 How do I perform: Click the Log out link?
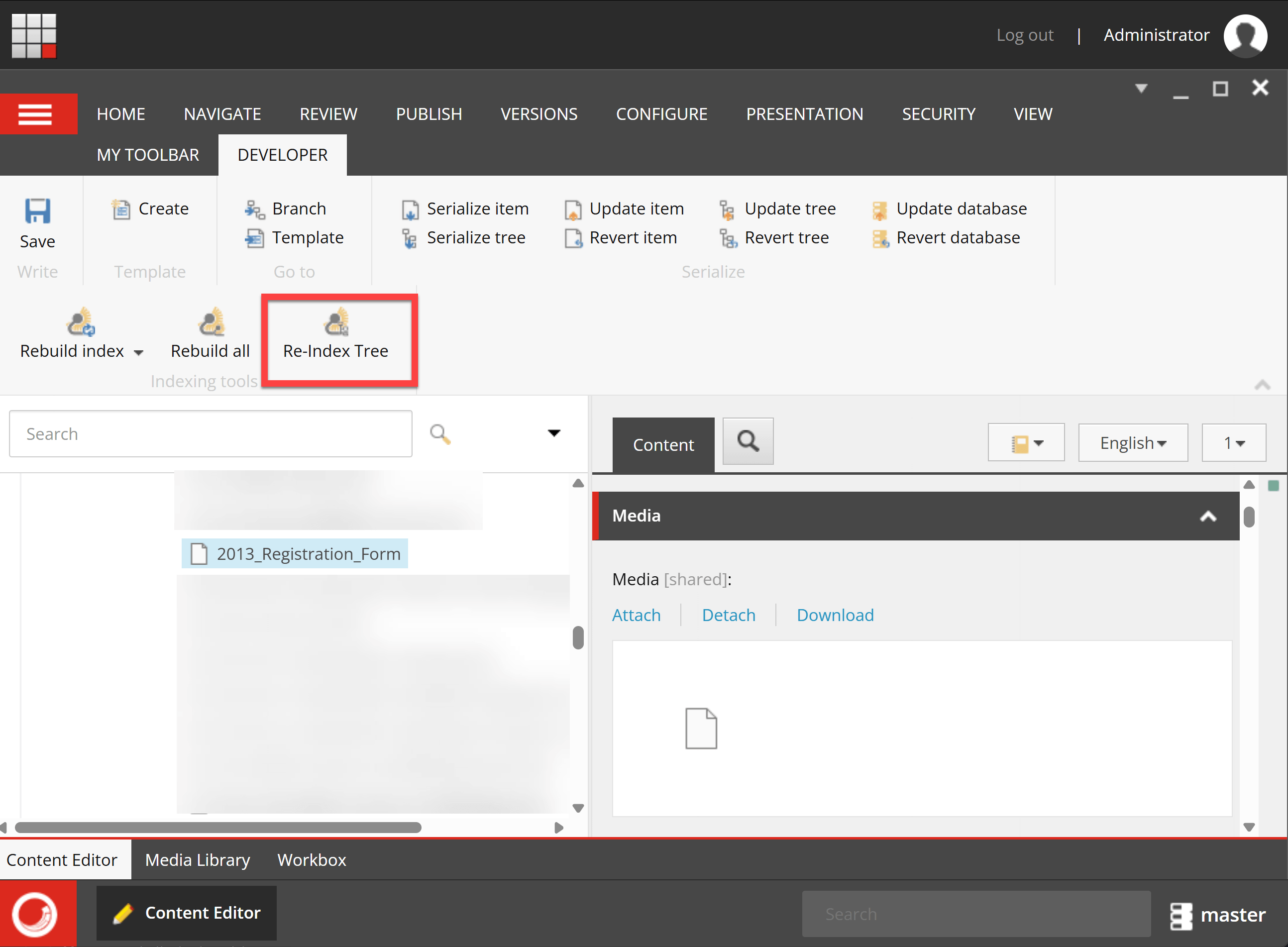1024,35
